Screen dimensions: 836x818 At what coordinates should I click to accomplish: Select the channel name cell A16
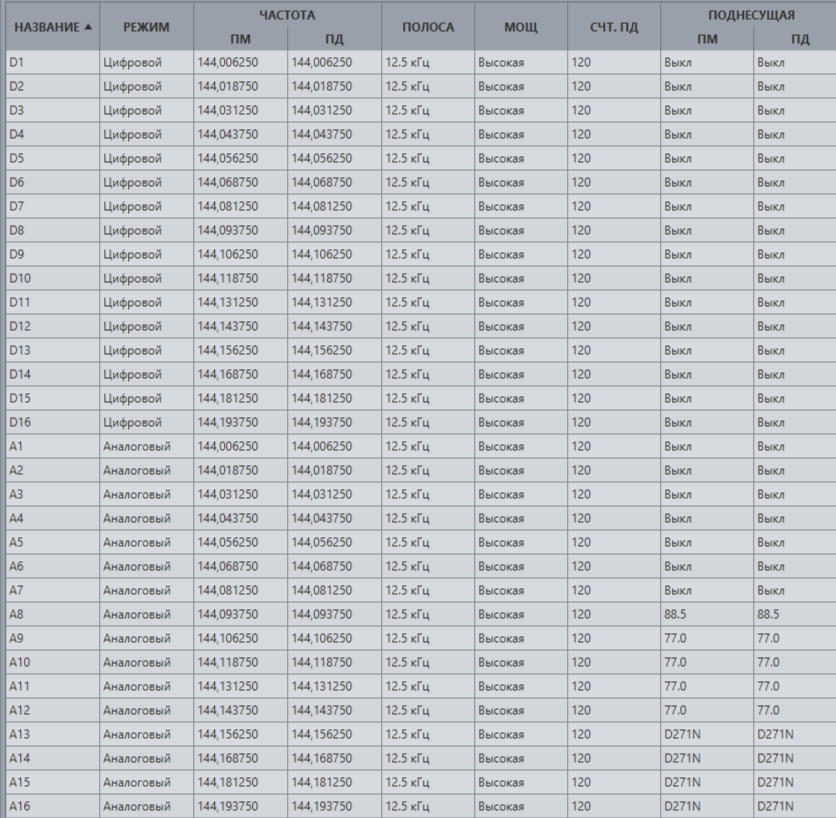click(52, 806)
